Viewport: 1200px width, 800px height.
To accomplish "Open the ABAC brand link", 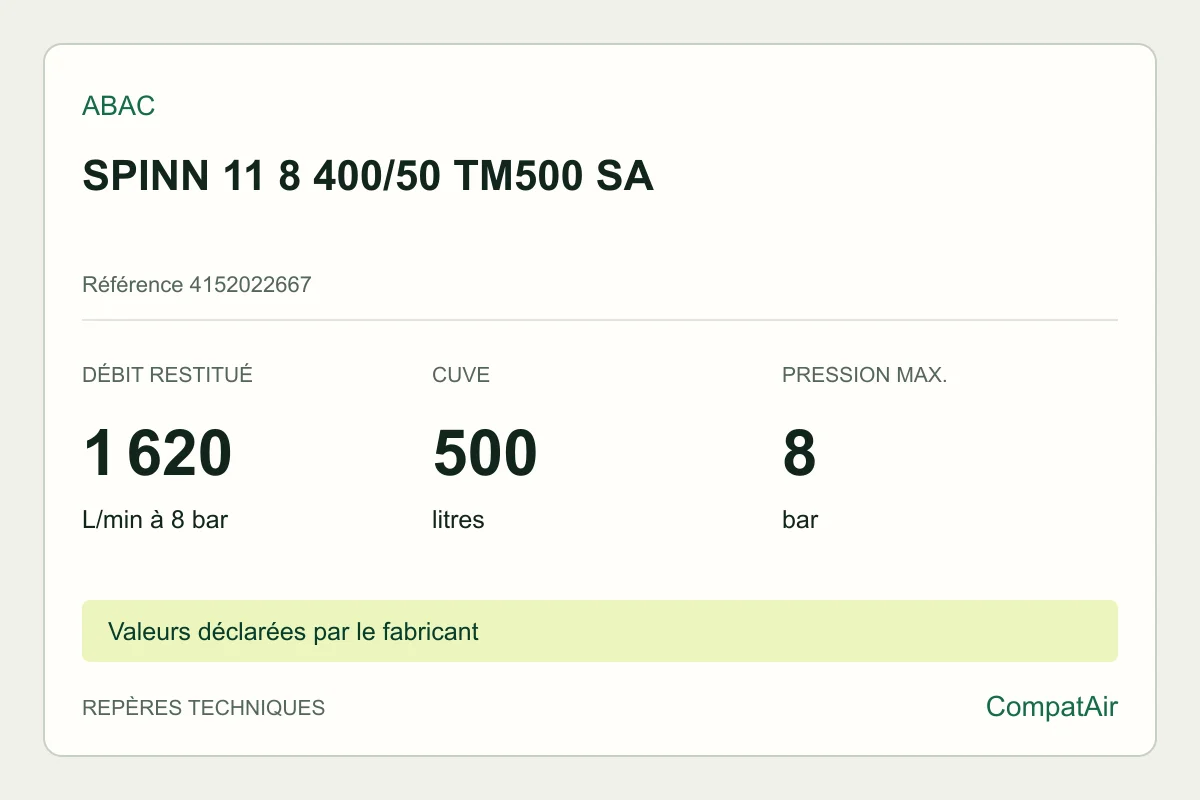I will coord(118,106).
